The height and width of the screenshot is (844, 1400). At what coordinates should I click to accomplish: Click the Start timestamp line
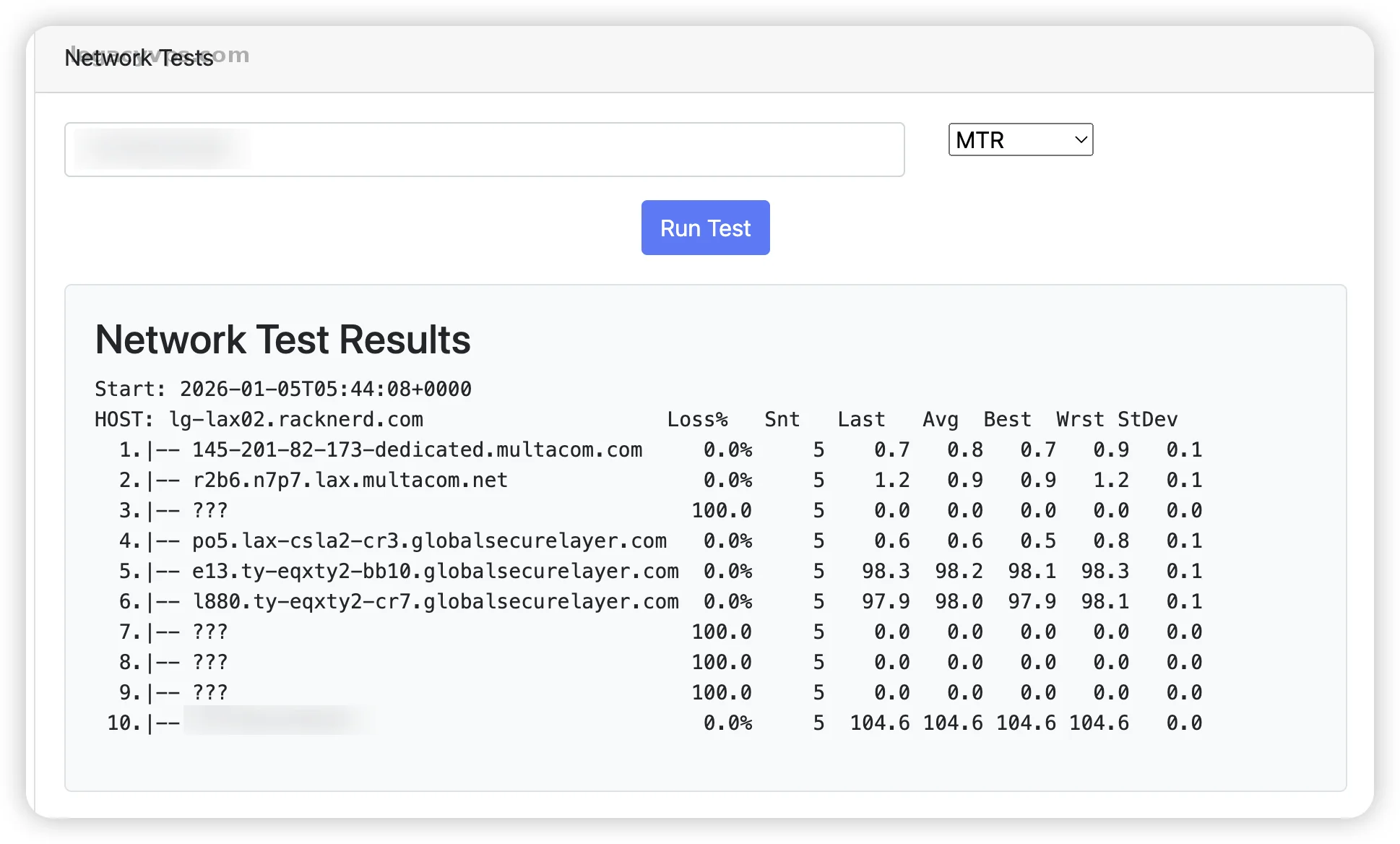tap(282, 389)
